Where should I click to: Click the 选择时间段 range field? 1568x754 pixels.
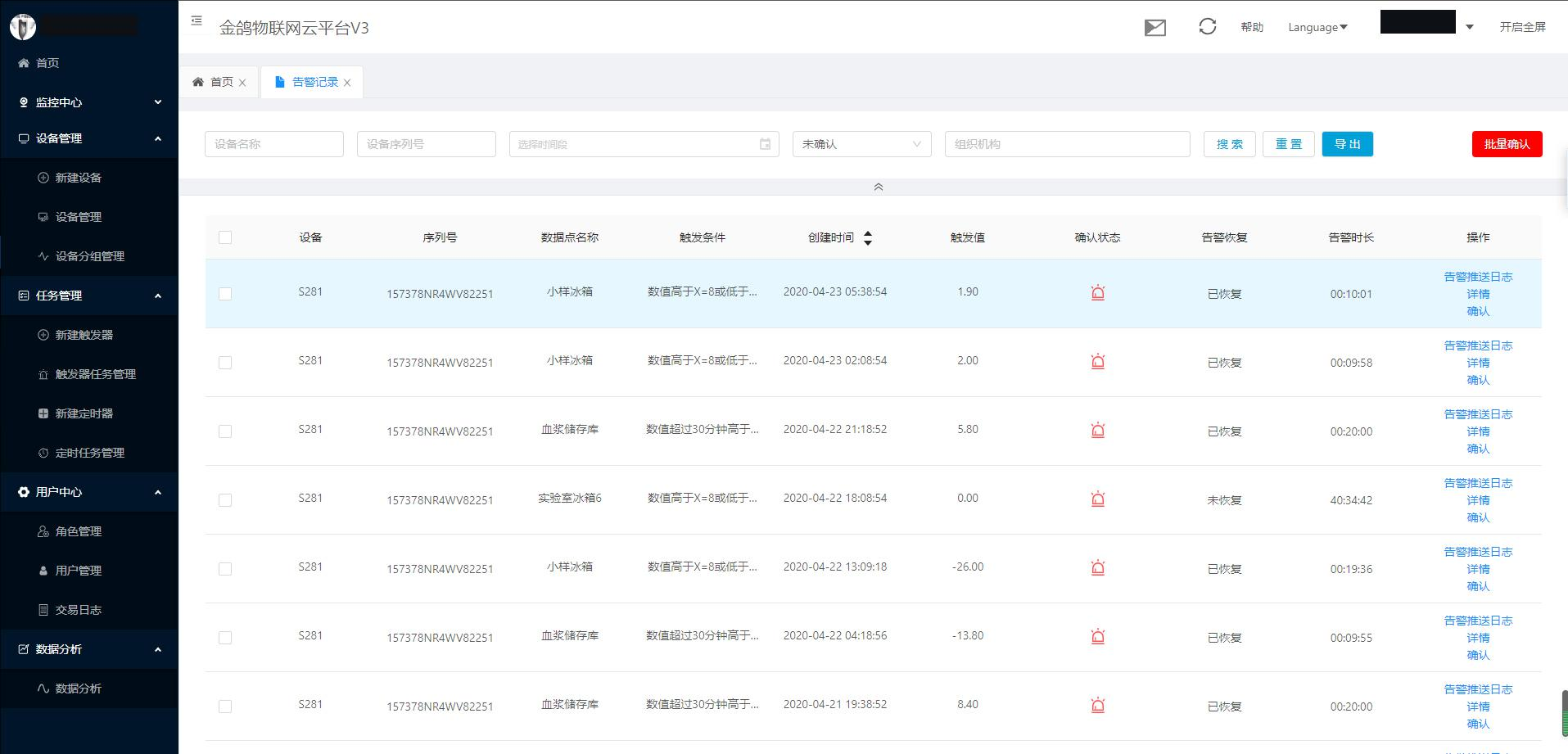[644, 144]
